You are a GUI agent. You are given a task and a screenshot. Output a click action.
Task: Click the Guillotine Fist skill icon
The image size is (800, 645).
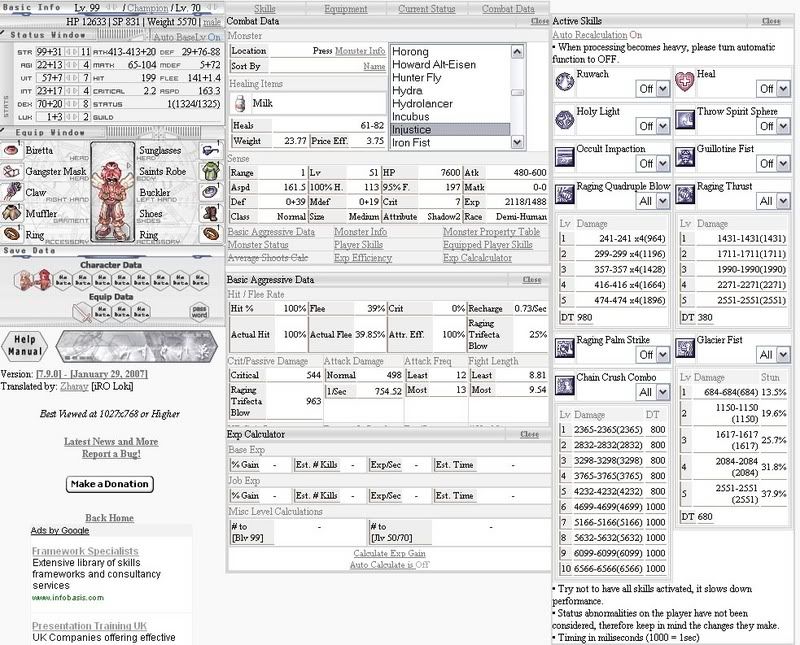(685, 157)
